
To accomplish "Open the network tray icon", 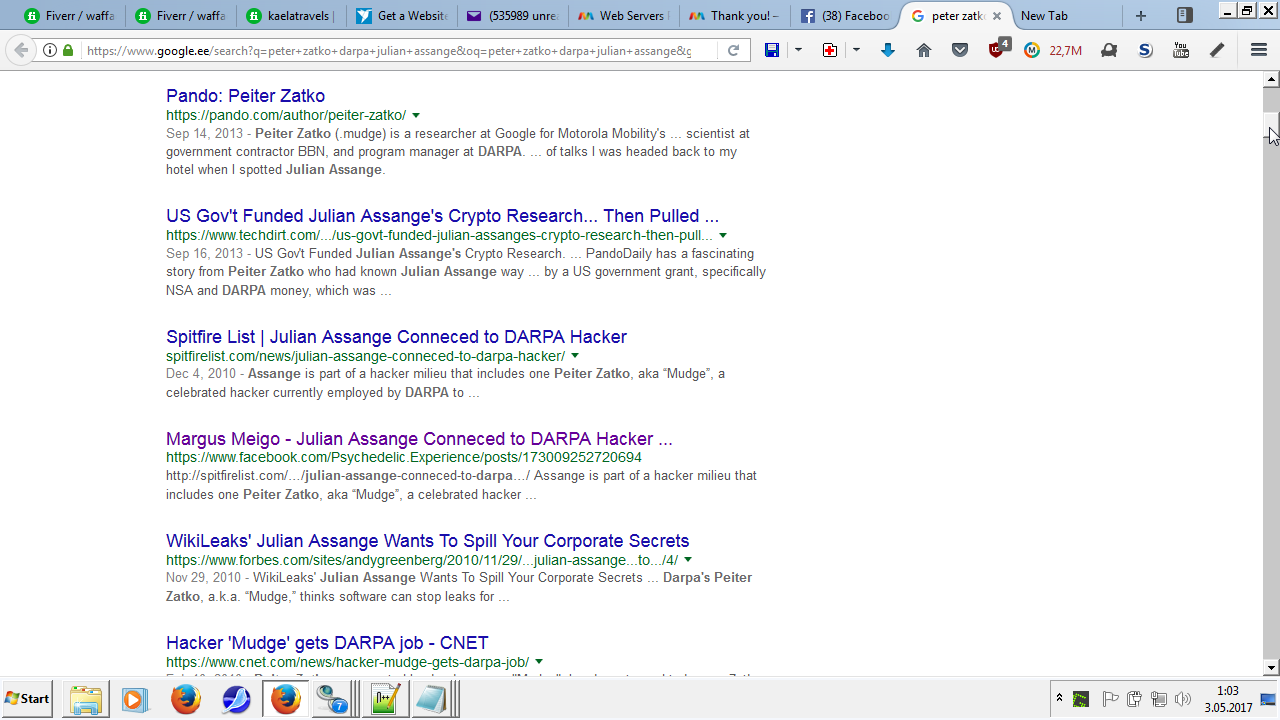I will pyautogui.click(x=1159, y=699).
